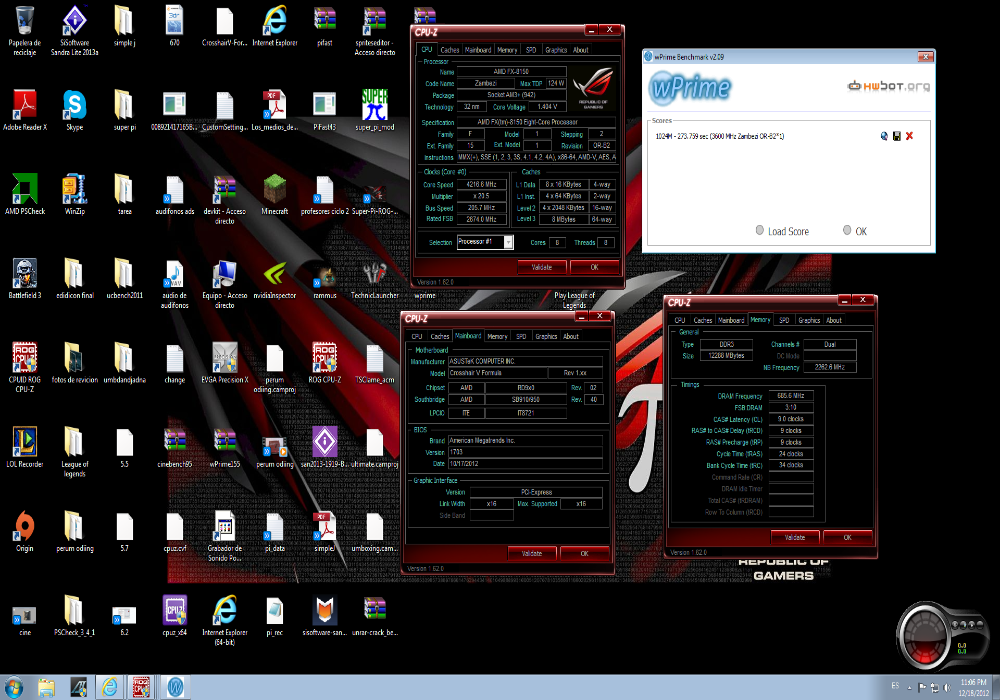This screenshot has height=700, width=1000.
Task: Select the Adobe Reader X desktop icon
Action: coord(24,110)
